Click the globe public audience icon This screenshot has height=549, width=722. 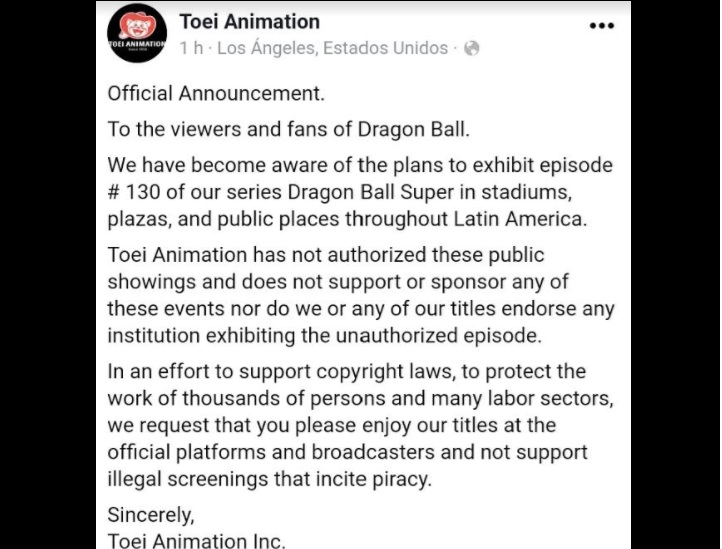tap(472, 48)
